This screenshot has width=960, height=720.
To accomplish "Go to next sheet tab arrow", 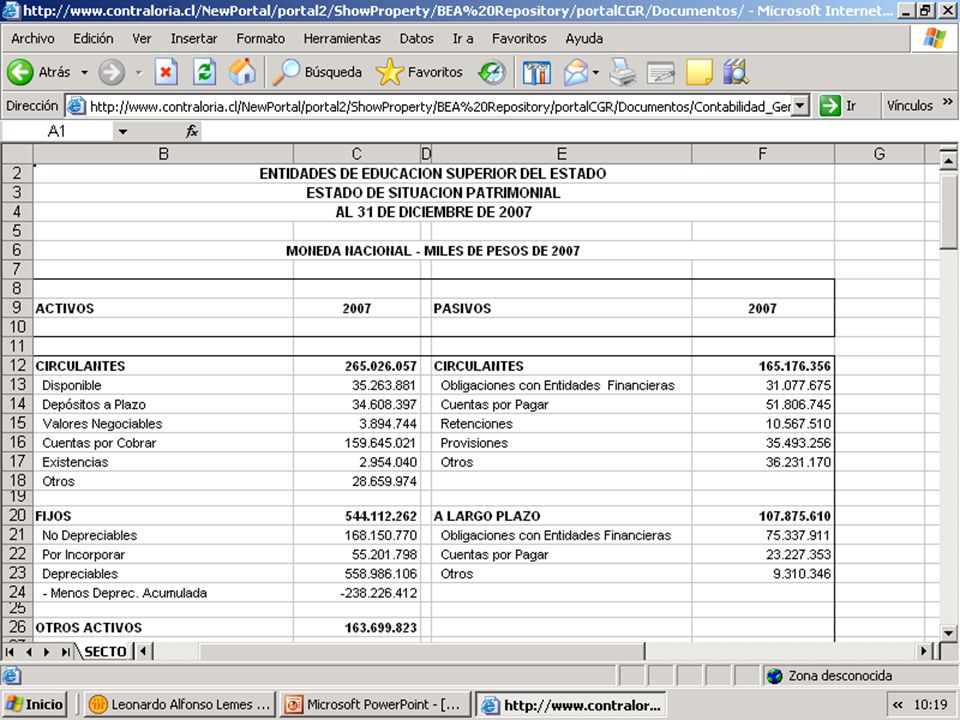I will (47, 651).
